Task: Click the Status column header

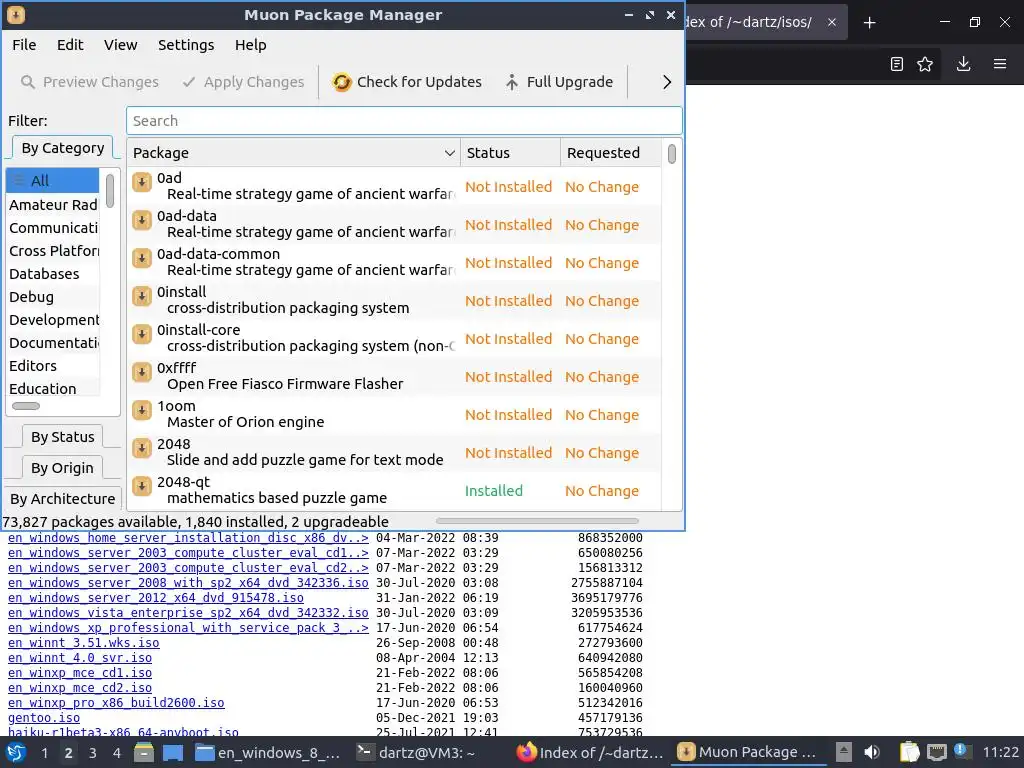Action: click(x=510, y=153)
